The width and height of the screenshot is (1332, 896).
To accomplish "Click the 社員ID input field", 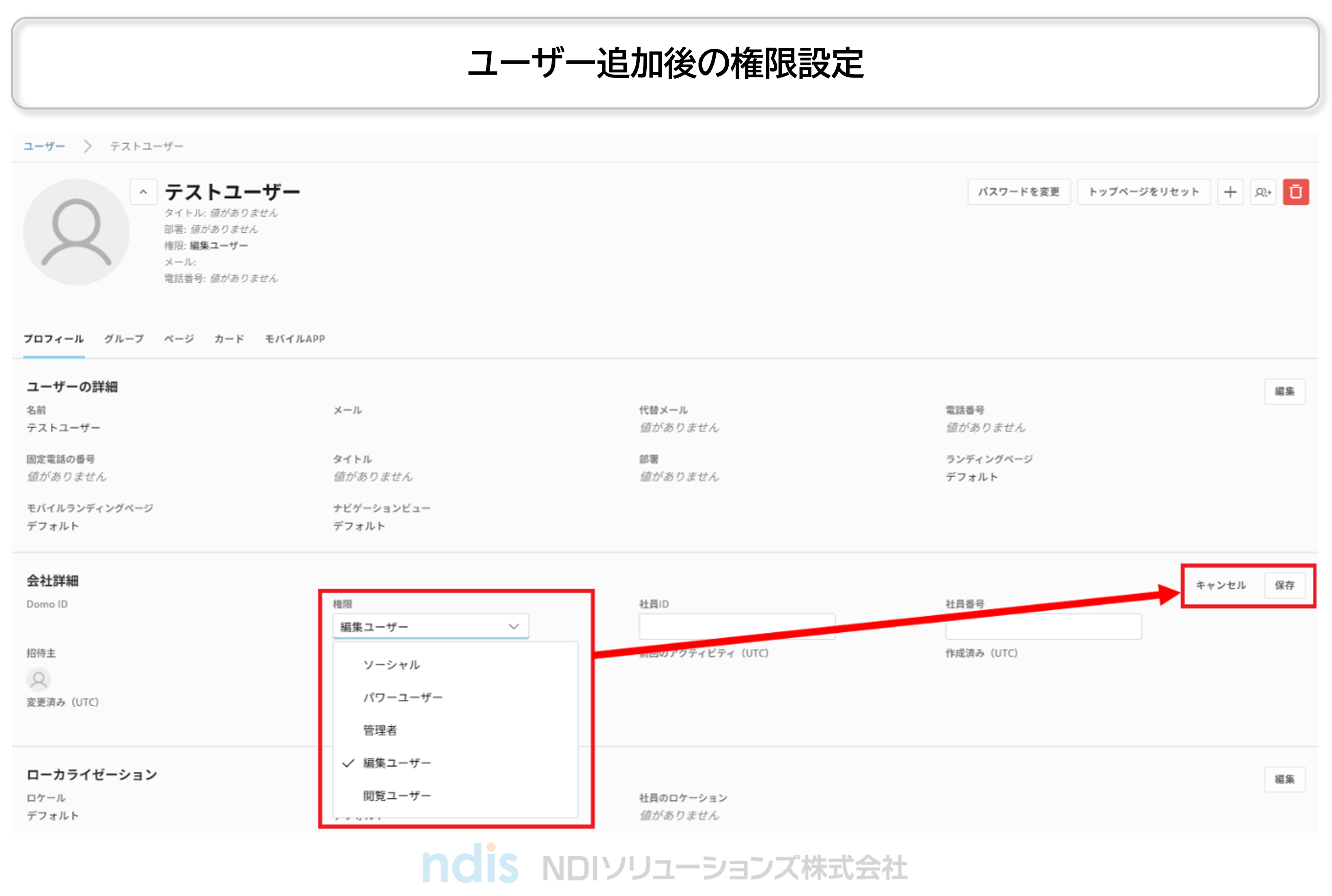I will pyautogui.click(x=737, y=627).
